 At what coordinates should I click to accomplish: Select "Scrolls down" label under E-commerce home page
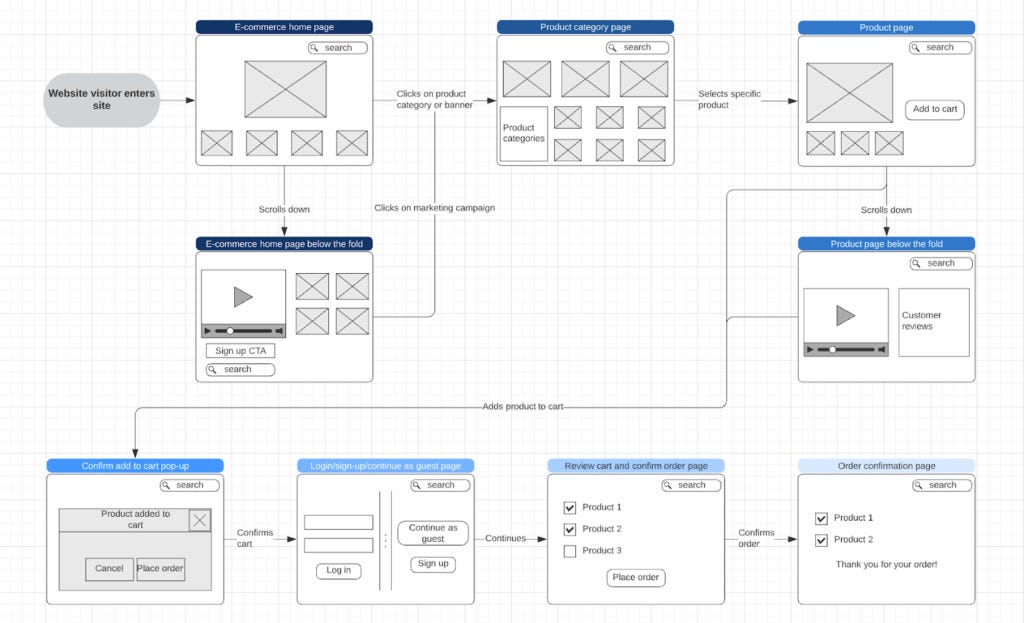(284, 210)
